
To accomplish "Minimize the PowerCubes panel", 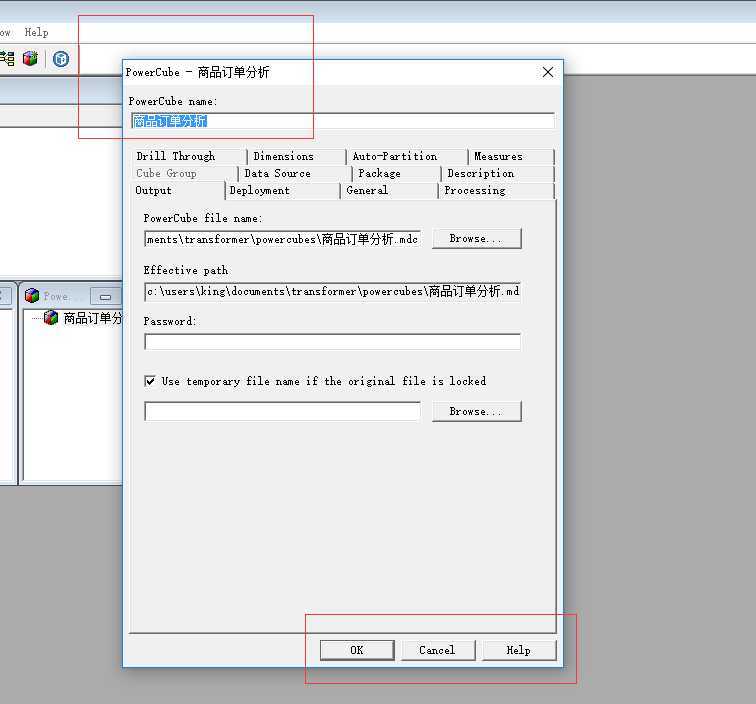I will click(x=105, y=297).
